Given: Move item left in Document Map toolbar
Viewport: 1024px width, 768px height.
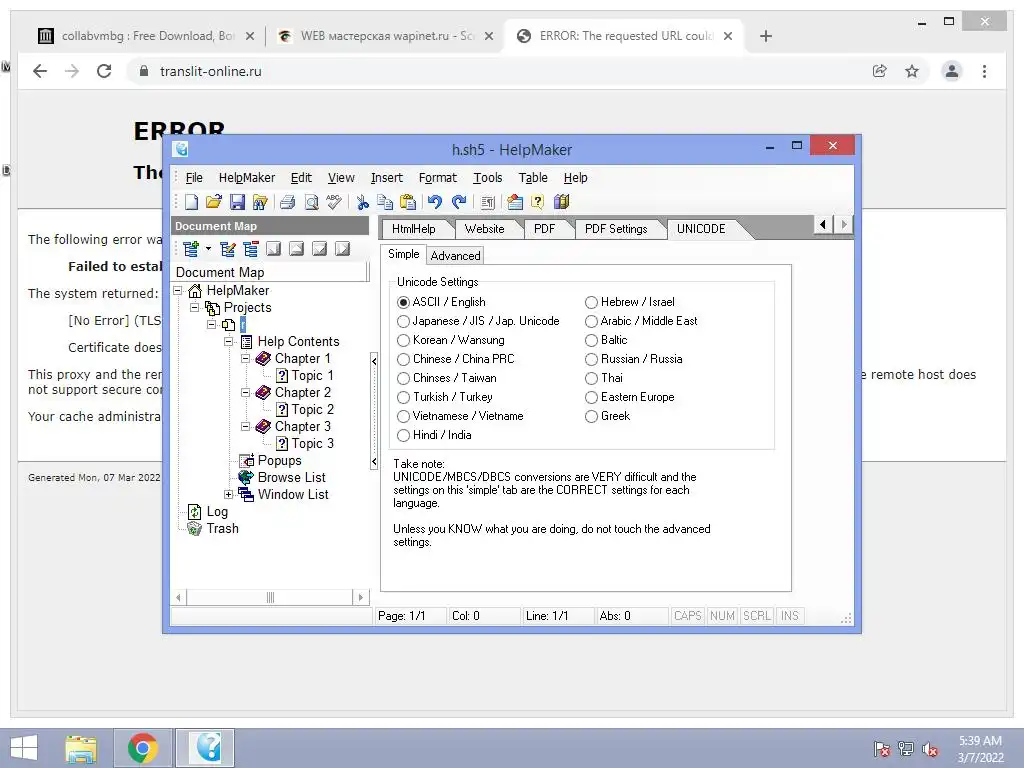Looking at the screenshot, I should click(x=274, y=249).
